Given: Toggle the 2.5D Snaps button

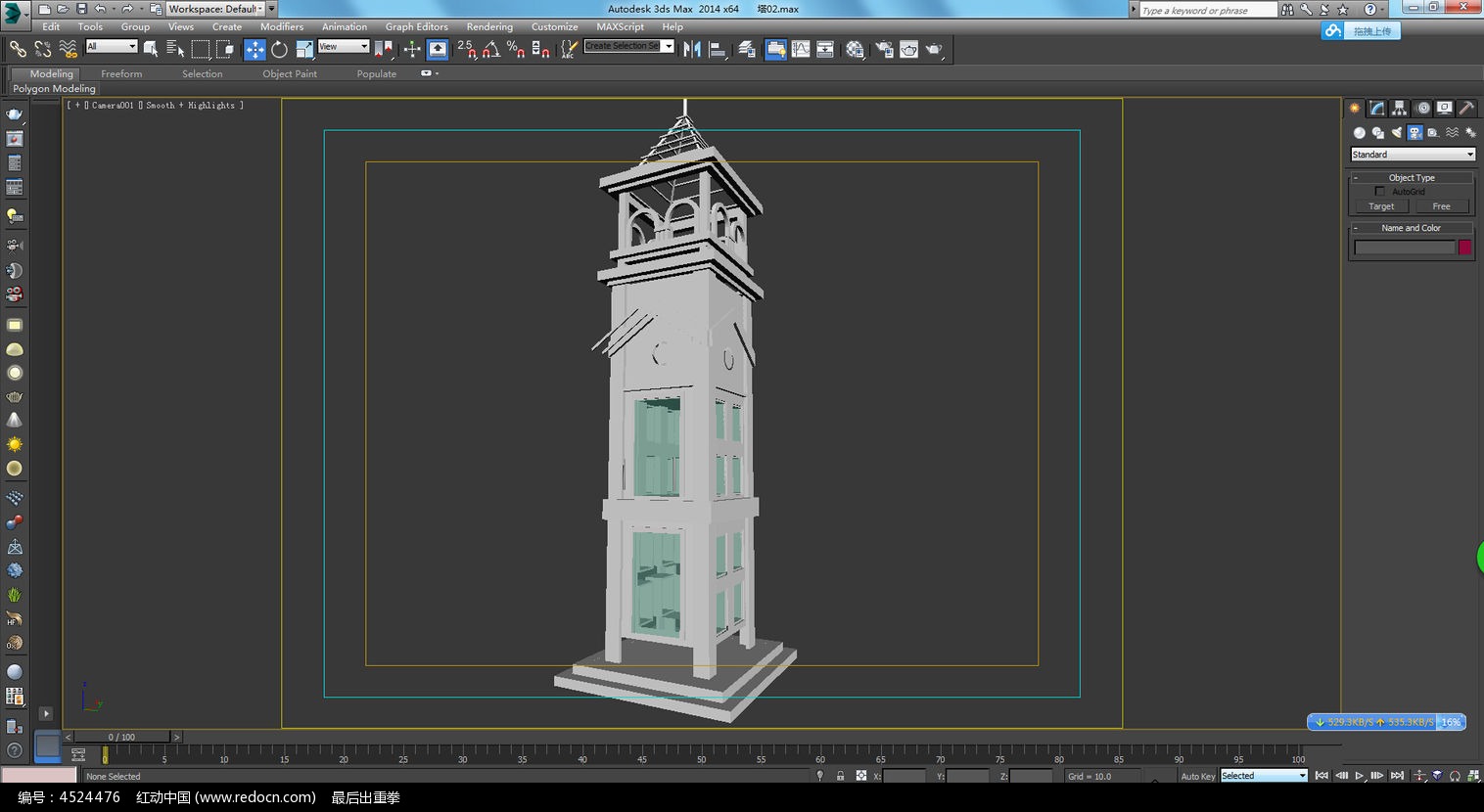Looking at the screenshot, I should pyautogui.click(x=467, y=49).
